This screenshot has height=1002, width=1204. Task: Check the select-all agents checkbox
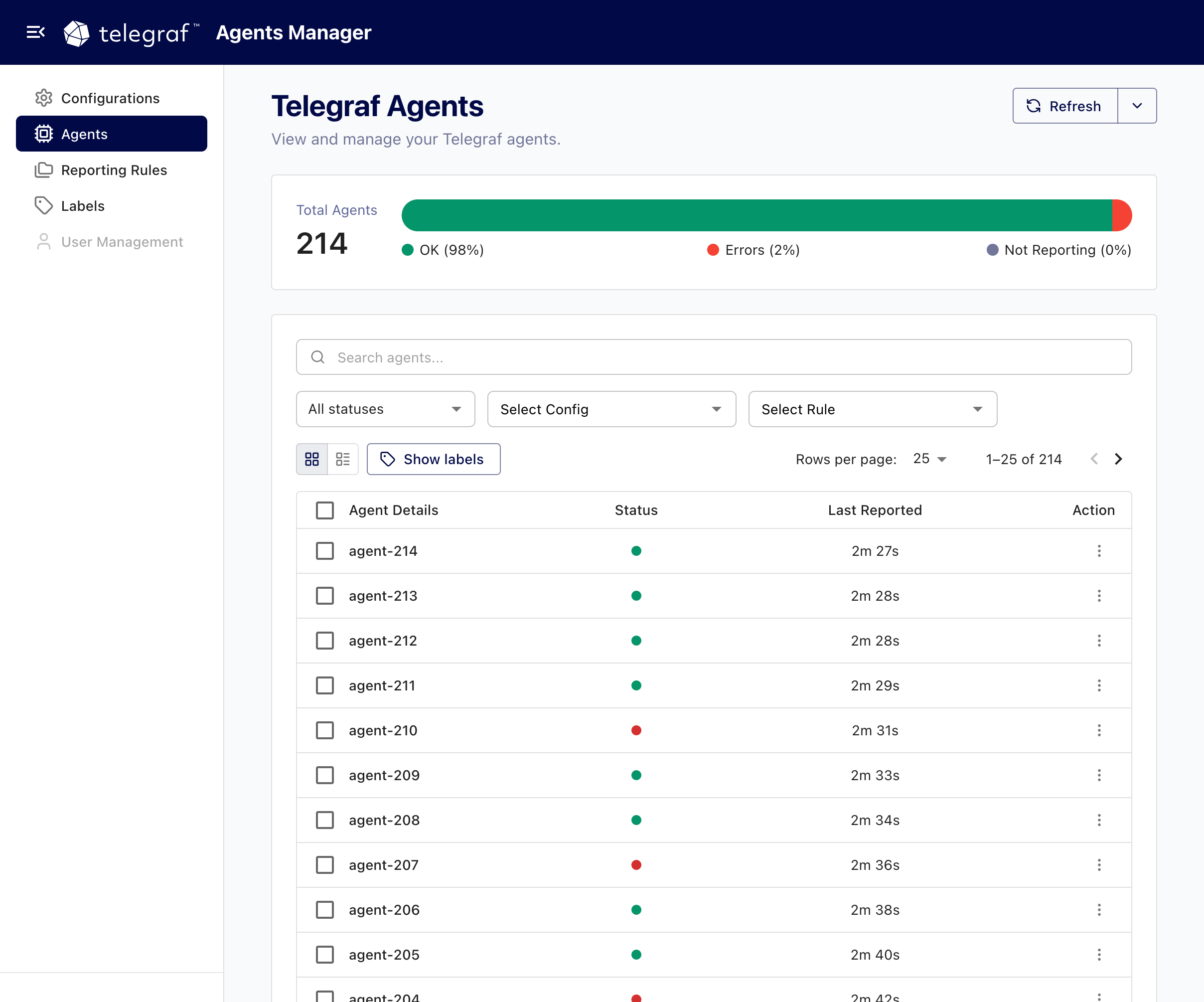point(324,510)
